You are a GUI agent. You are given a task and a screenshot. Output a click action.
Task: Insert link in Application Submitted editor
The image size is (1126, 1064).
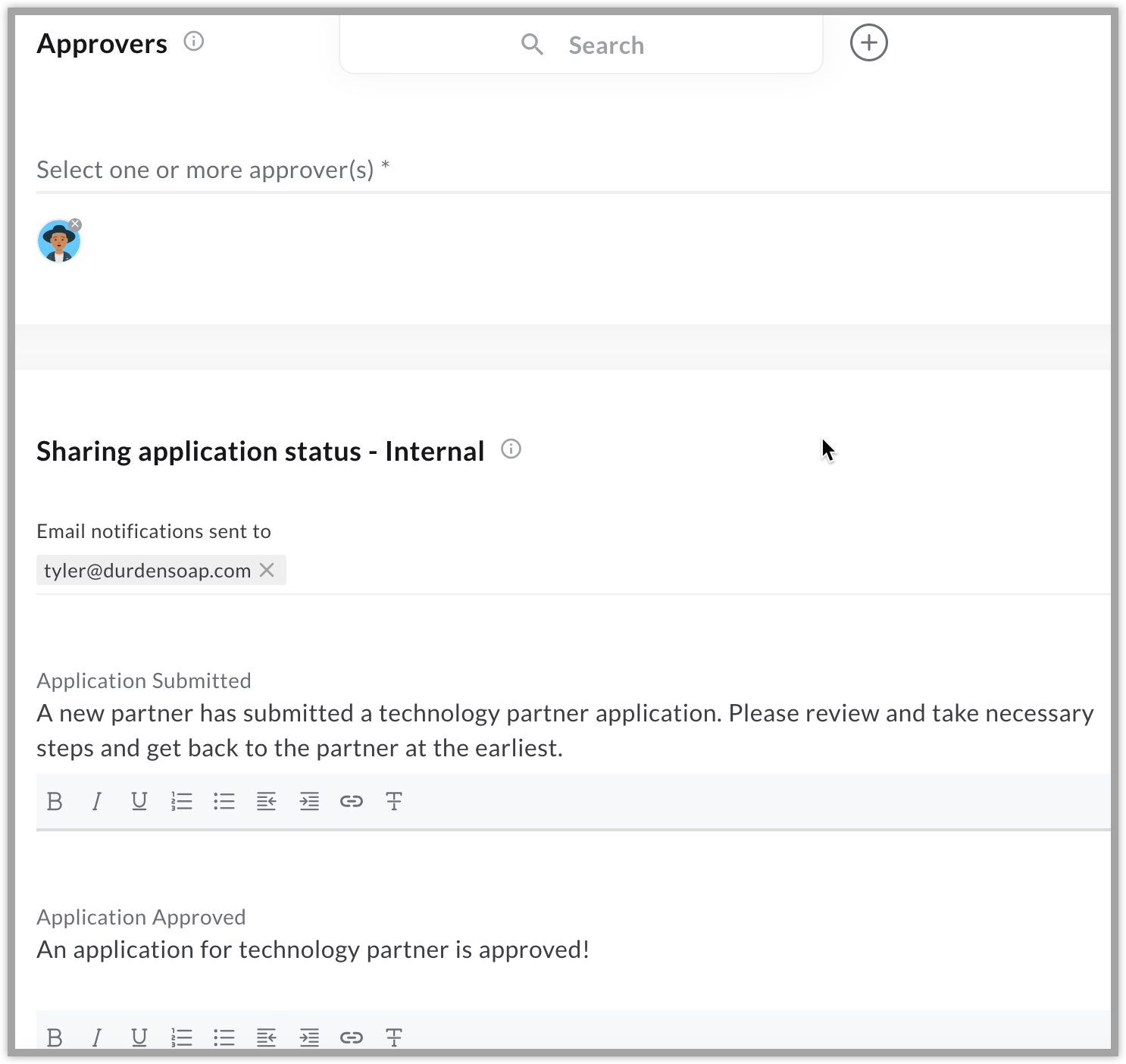(352, 801)
